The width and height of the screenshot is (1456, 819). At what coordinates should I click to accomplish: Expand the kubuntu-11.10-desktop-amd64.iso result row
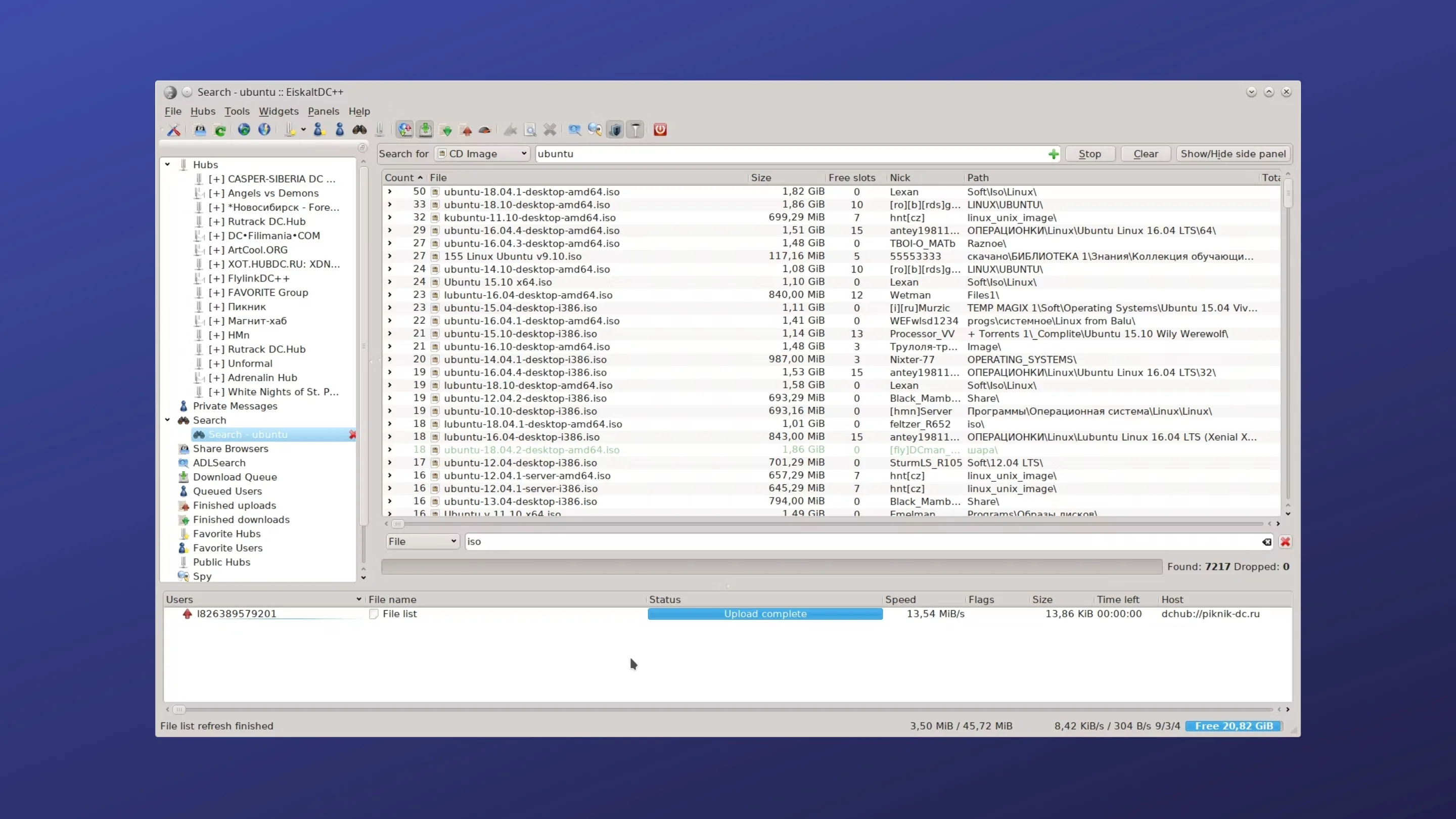(x=389, y=217)
